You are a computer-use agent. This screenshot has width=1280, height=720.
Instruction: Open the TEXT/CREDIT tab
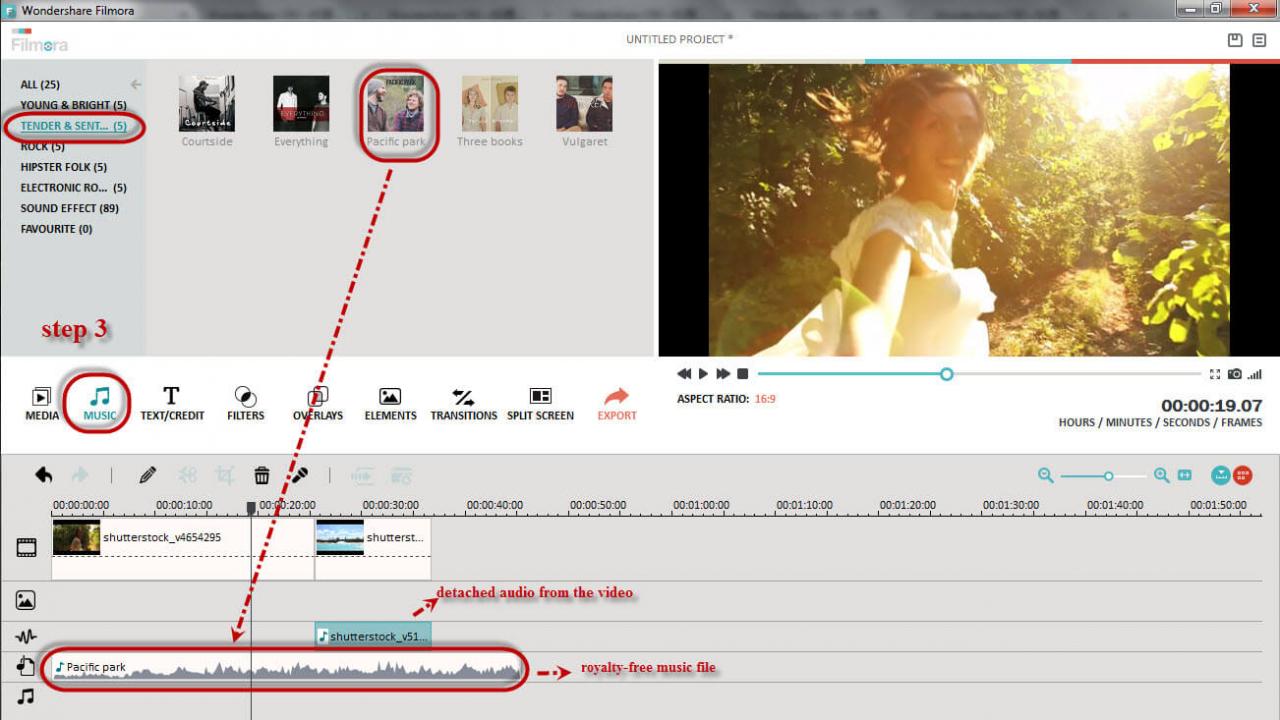[x=172, y=403]
